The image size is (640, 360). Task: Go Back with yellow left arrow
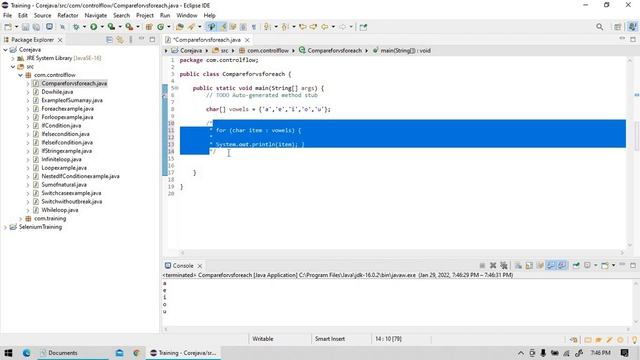coord(324,27)
